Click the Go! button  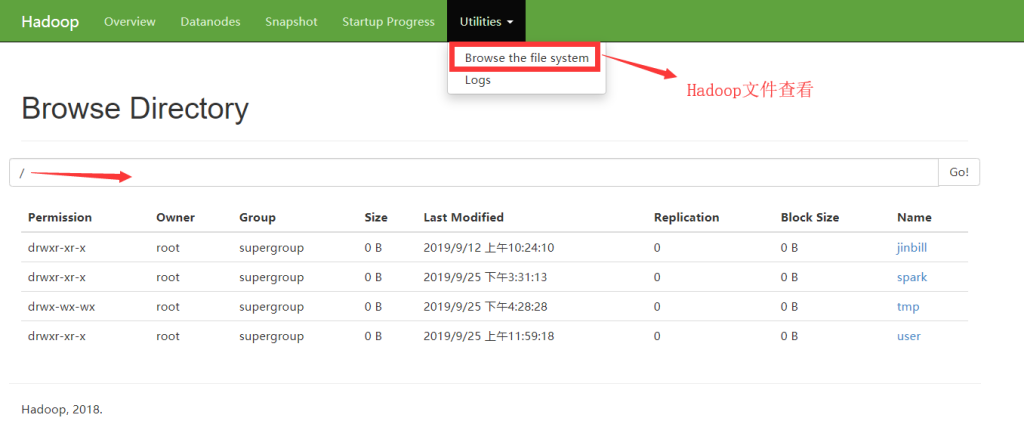[959, 172]
